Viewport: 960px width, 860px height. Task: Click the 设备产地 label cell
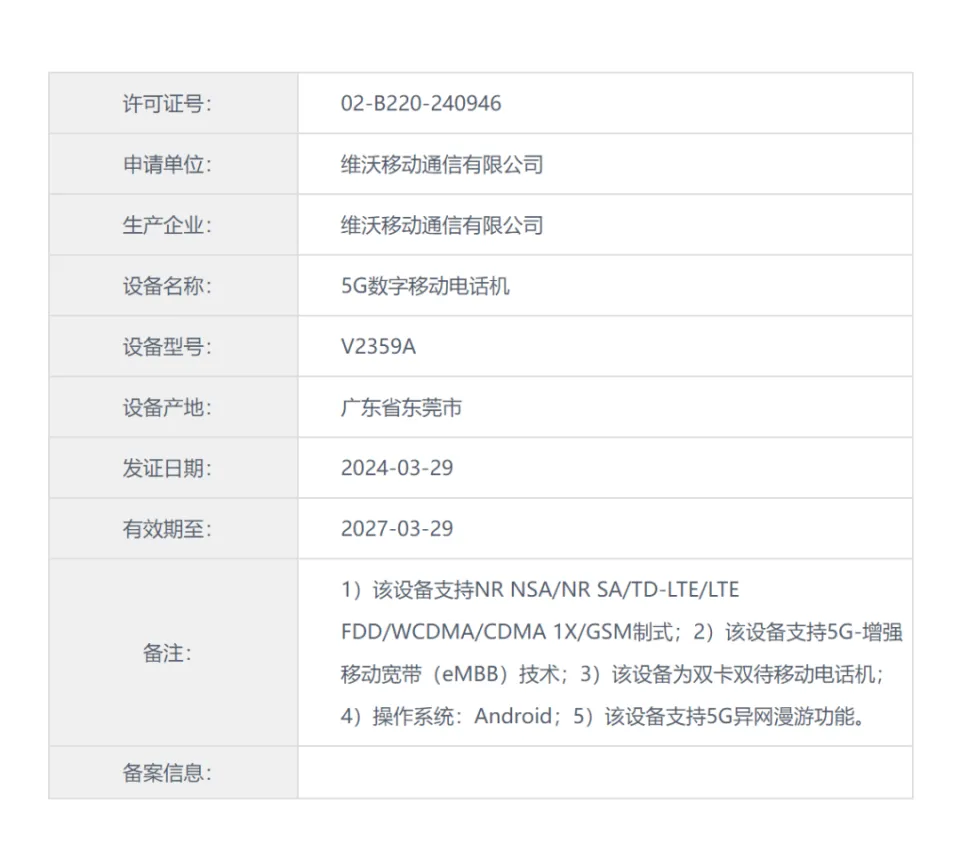pyautogui.click(x=167, y=408)
